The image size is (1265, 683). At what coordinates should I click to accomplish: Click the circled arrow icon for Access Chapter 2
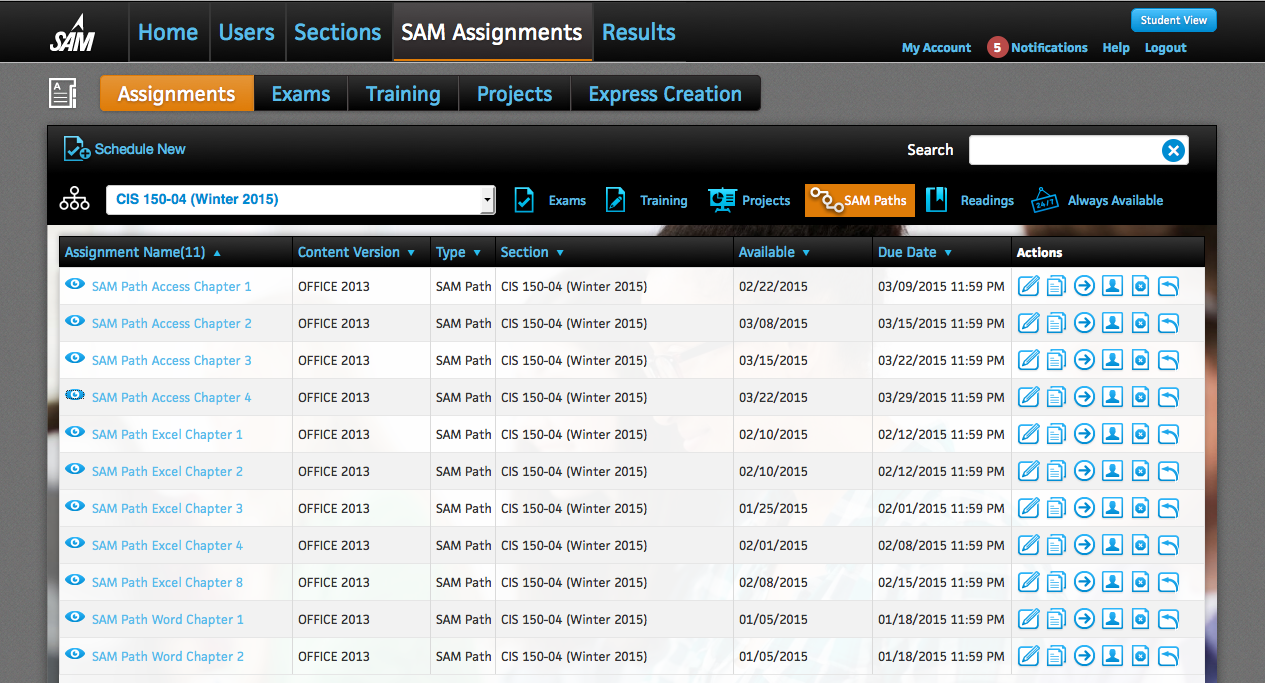(1084, 323)
